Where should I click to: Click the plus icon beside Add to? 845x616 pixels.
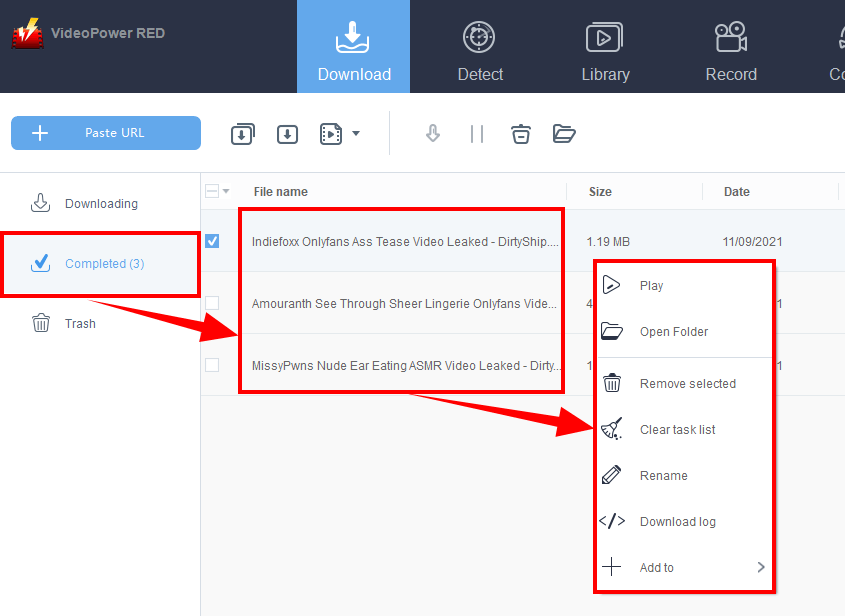611,567
